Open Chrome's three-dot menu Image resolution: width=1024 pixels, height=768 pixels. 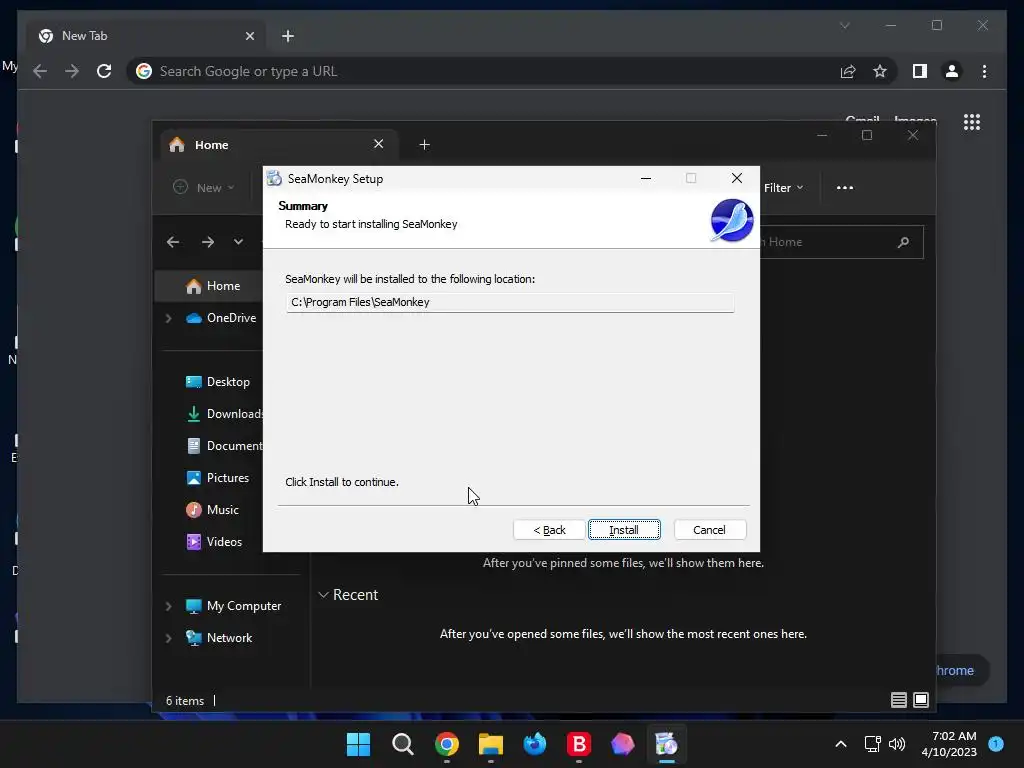[984, 71]
